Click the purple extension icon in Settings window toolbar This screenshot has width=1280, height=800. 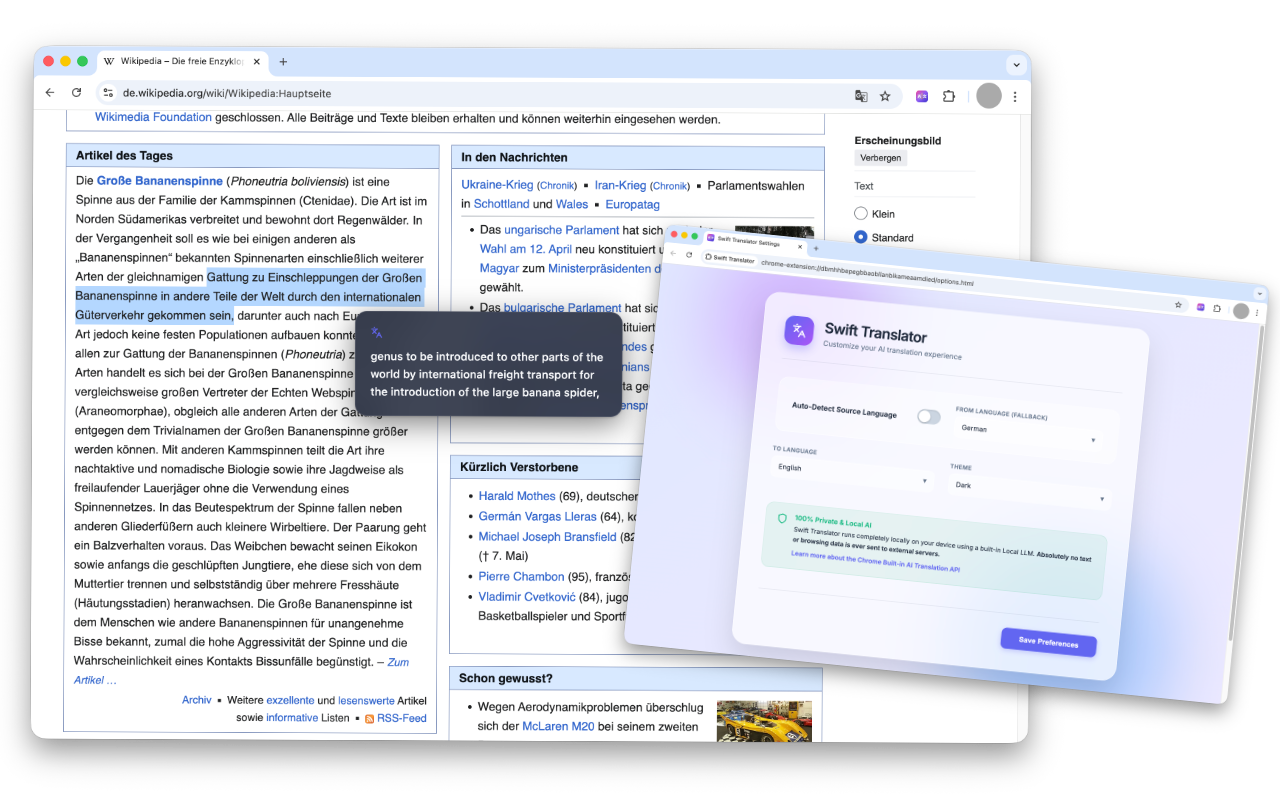(x=1200, y=307)
